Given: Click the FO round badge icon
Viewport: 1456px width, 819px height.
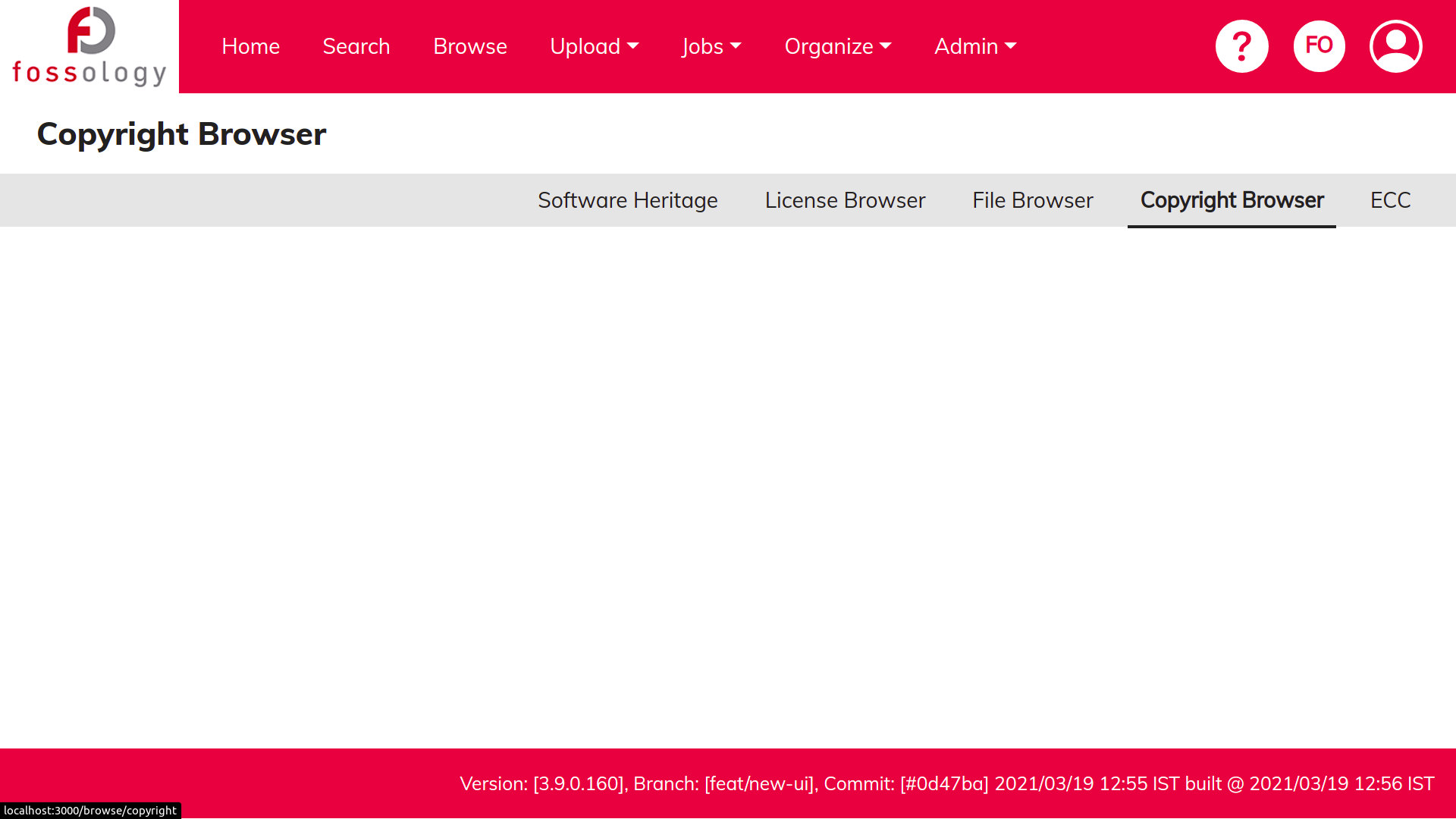Looking at the screenshot, I should (1319, 46).
